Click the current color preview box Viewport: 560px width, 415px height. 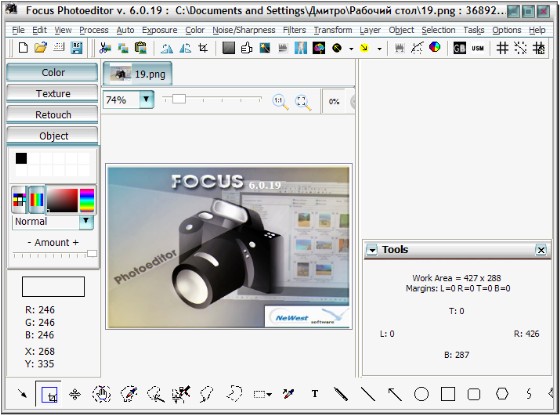point(53,286)
